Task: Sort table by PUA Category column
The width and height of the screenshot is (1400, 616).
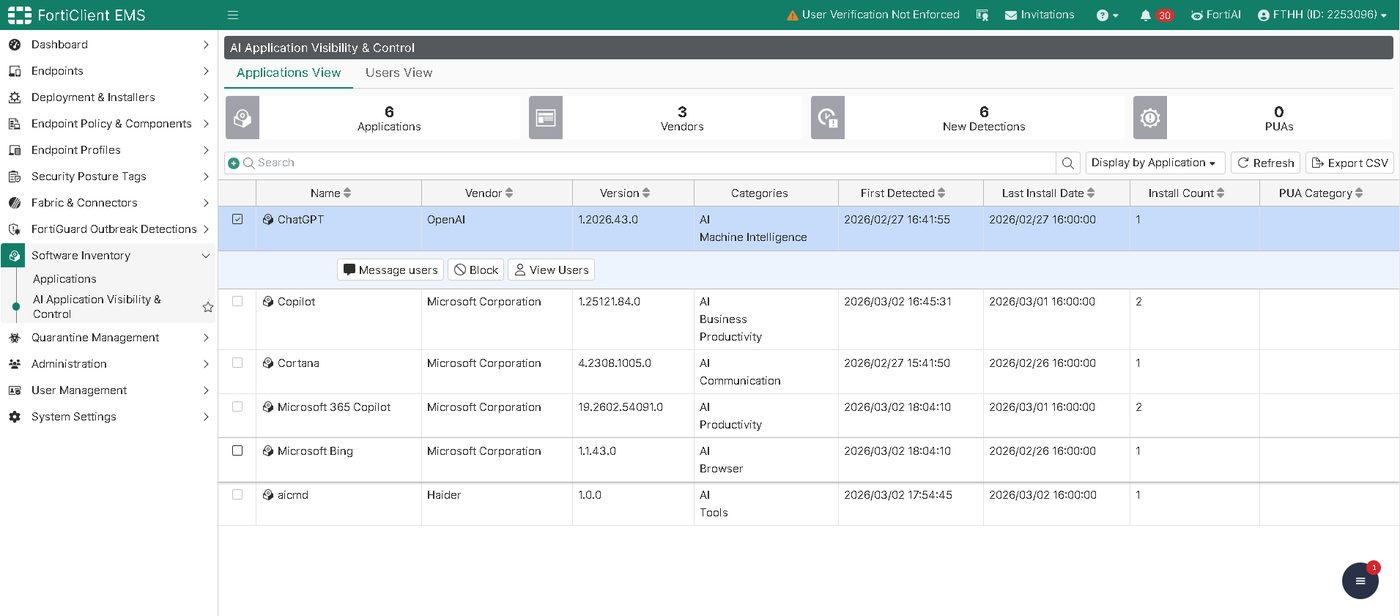Action: (x=1322, y=193)
